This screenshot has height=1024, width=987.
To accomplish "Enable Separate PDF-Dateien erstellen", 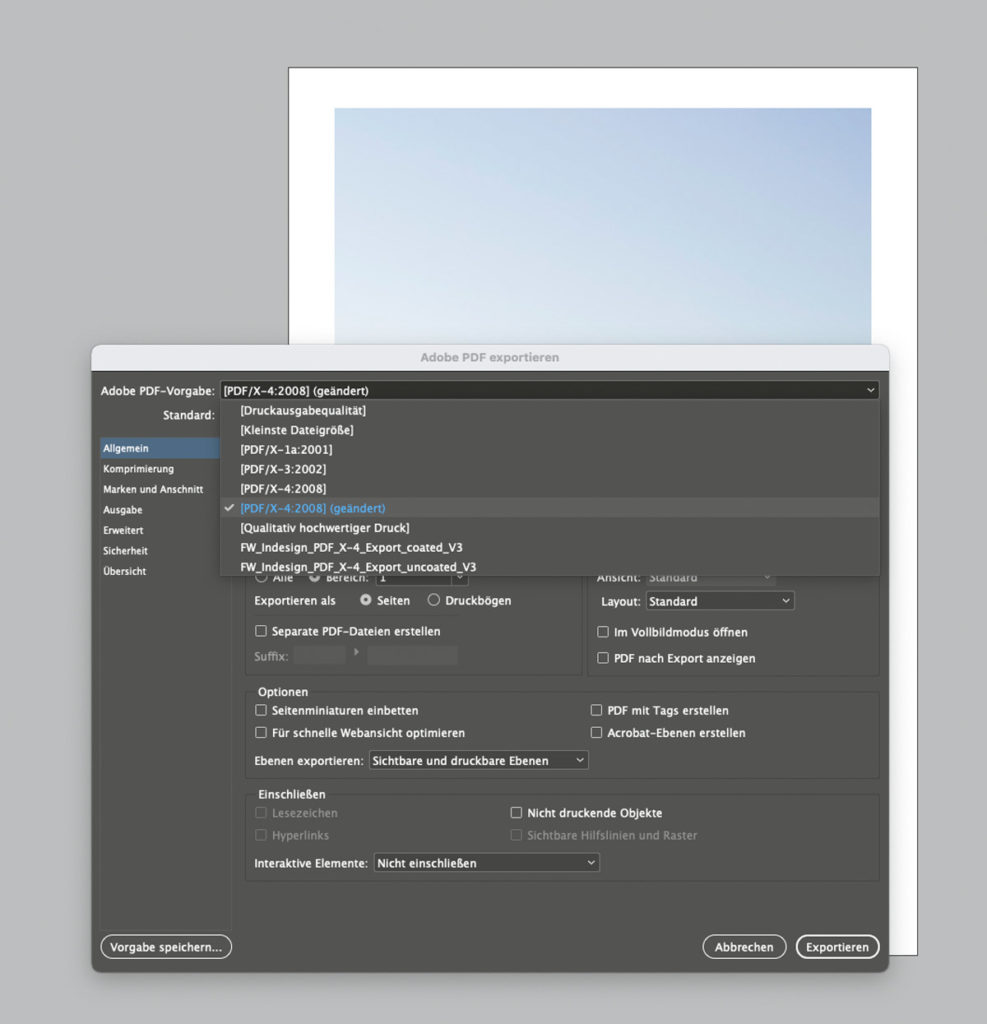I will click(x=261, y=631).
